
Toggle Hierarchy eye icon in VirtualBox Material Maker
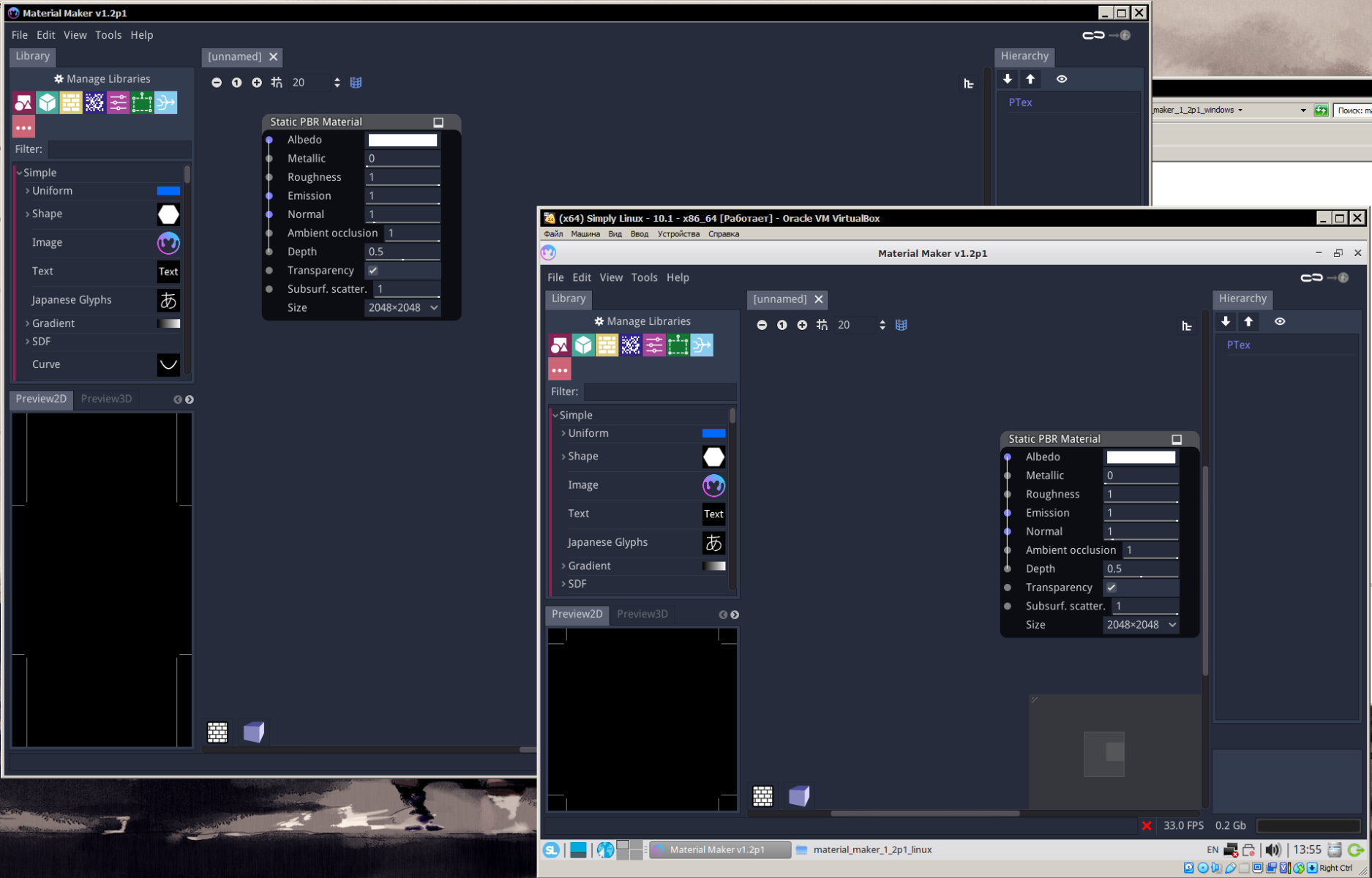[x=1280, y=321]
